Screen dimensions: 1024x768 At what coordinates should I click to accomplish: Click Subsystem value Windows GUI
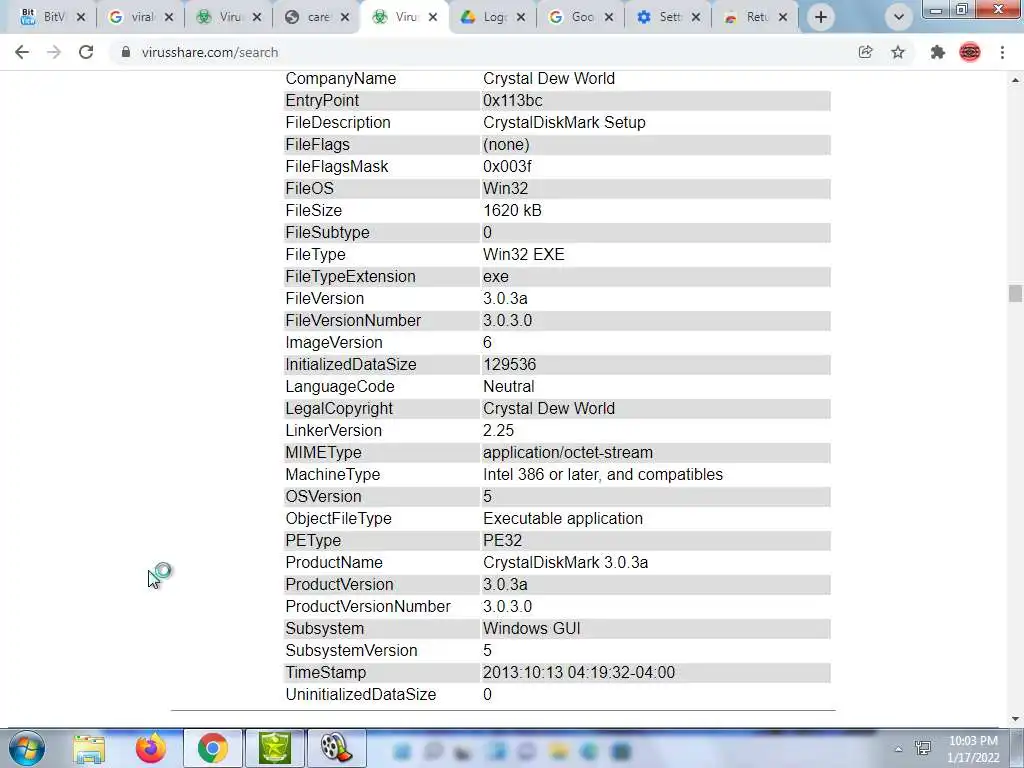(x=532, y=629)
